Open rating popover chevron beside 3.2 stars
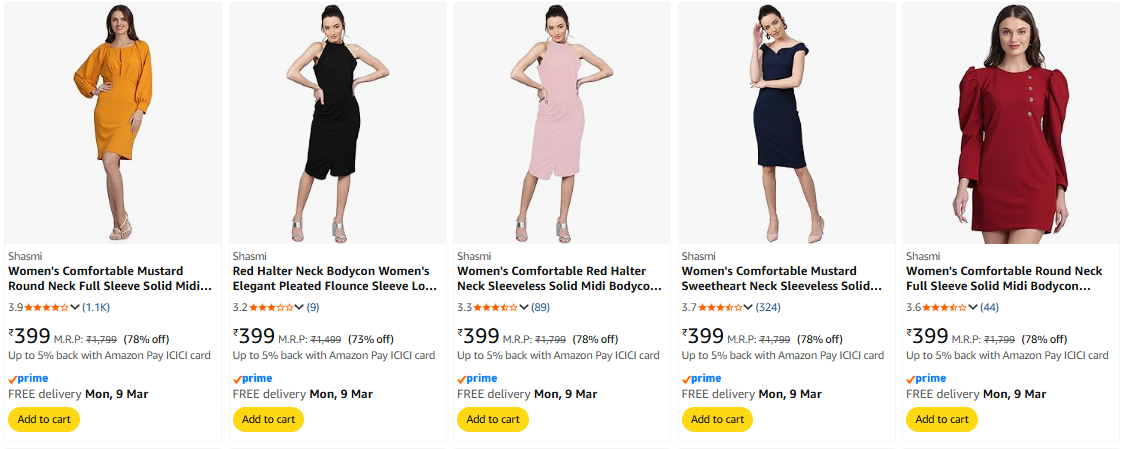Image resolution: width=1121 pixels, height=449 pixels. 300,307
